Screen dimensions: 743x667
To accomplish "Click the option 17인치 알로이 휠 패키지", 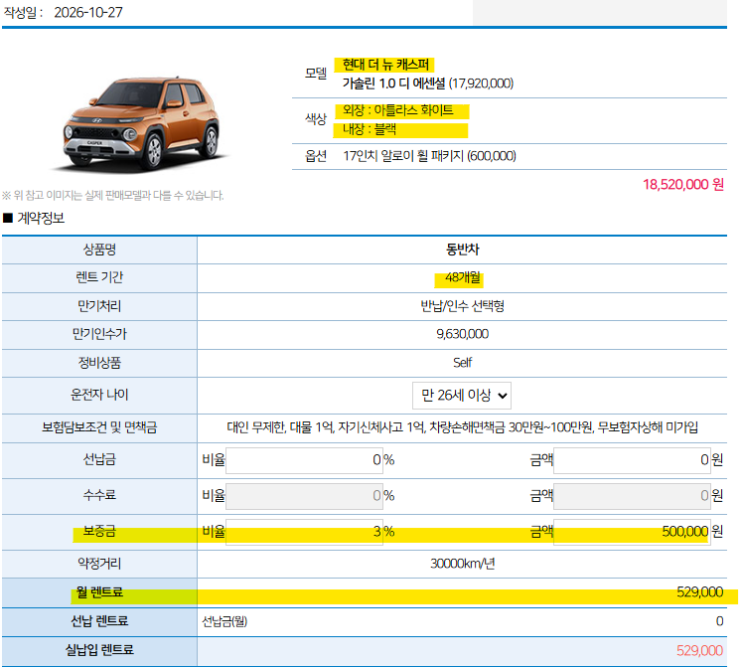I will pos(403,156).
